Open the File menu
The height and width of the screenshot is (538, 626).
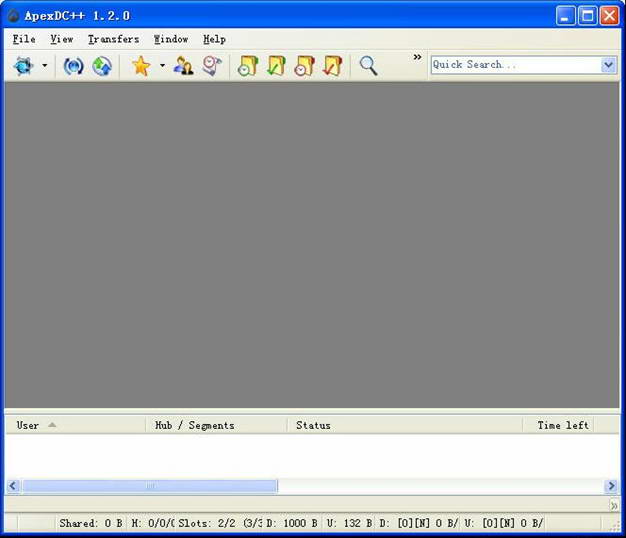(x=24, y=39)
